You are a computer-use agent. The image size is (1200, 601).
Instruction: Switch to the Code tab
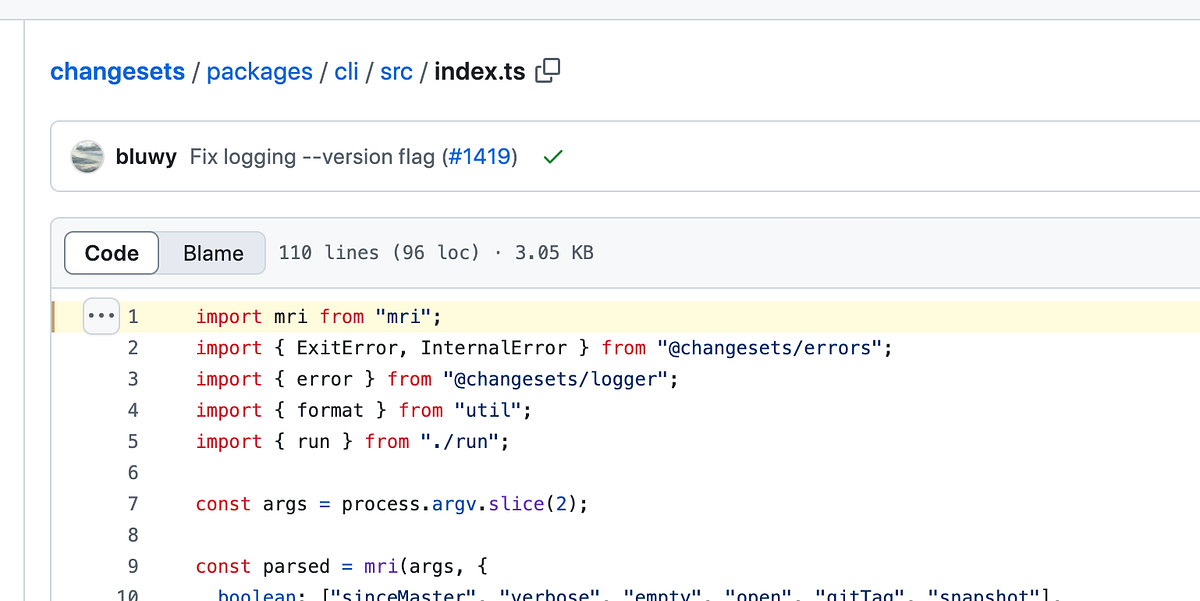[x=110, y=253]
